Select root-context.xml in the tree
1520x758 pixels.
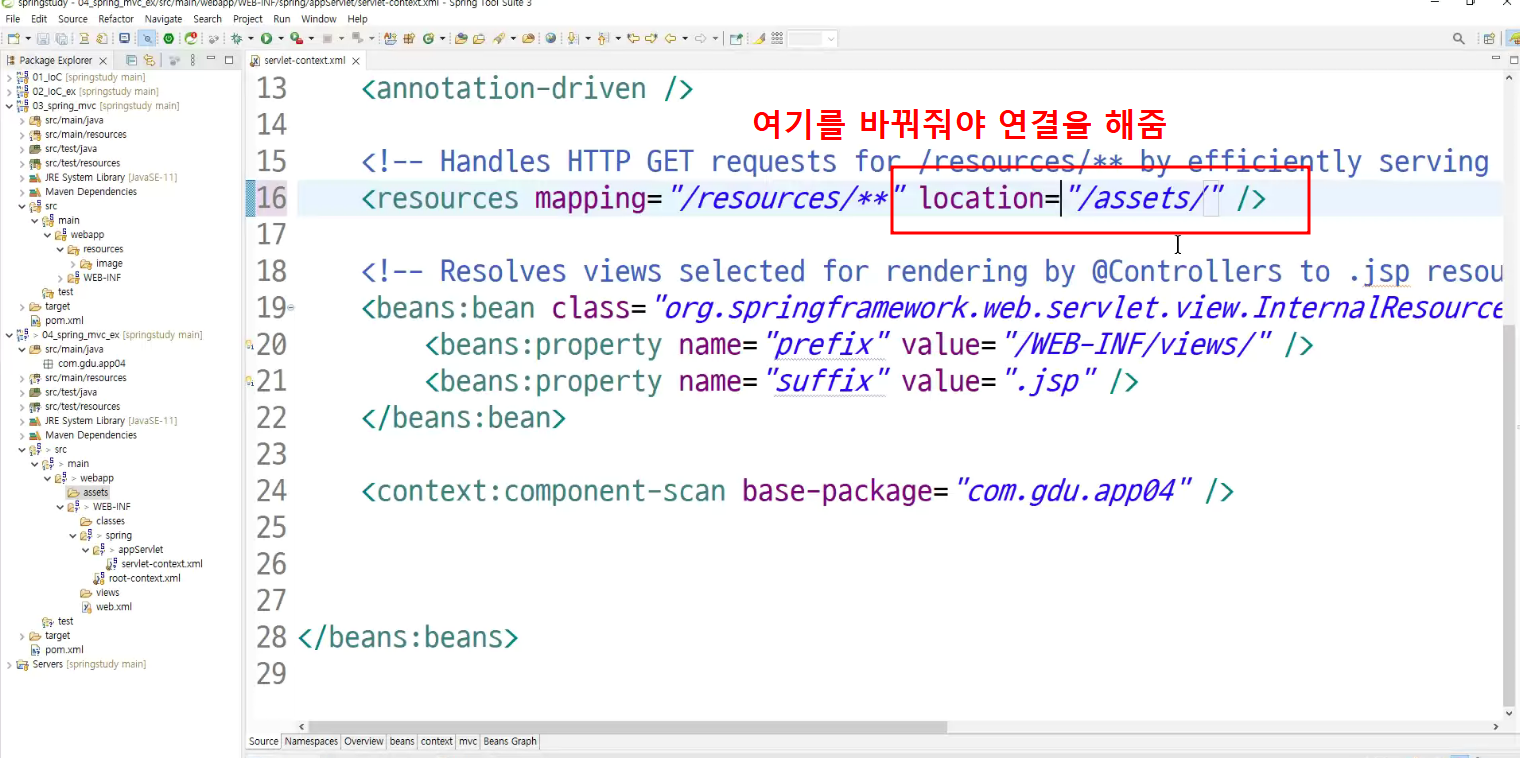point(138,578)
